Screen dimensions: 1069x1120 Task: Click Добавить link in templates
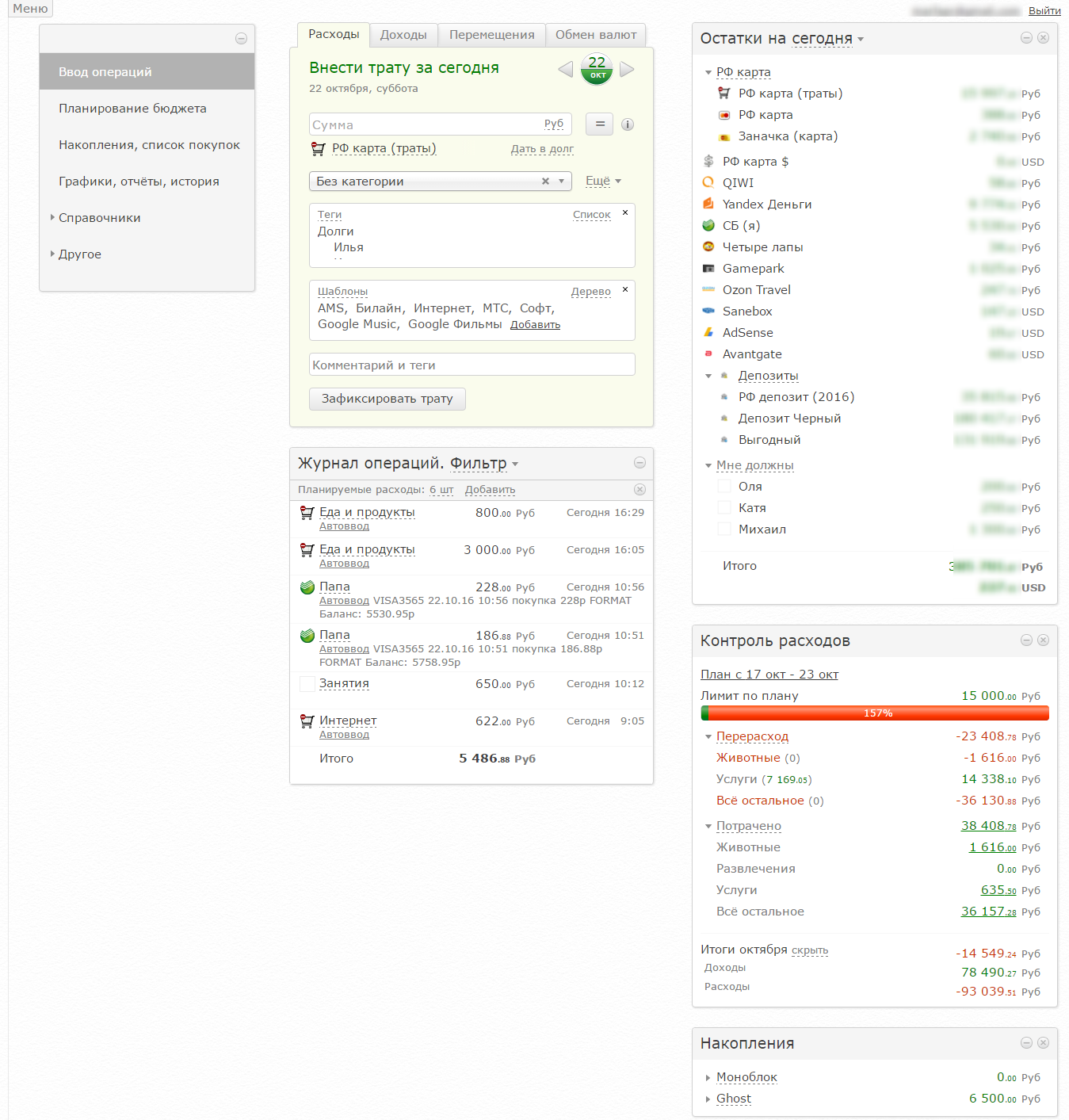(x=535, y=325)
